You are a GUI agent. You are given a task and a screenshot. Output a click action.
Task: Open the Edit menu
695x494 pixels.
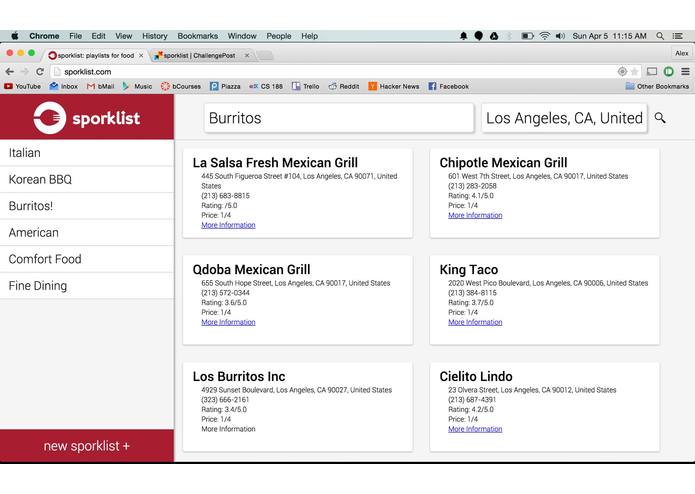coord(98,36)
